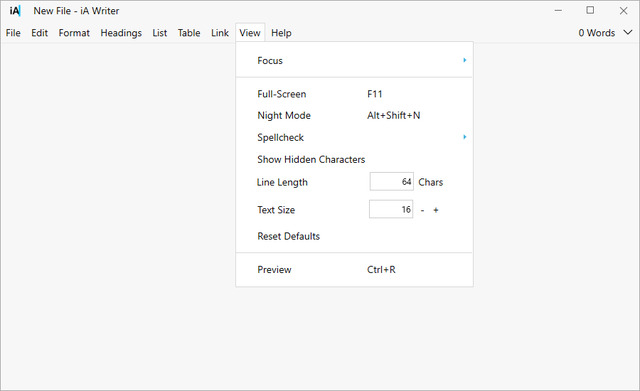
Task: Open the File menu
Action: pyautogui.click(x=13, y=33)
